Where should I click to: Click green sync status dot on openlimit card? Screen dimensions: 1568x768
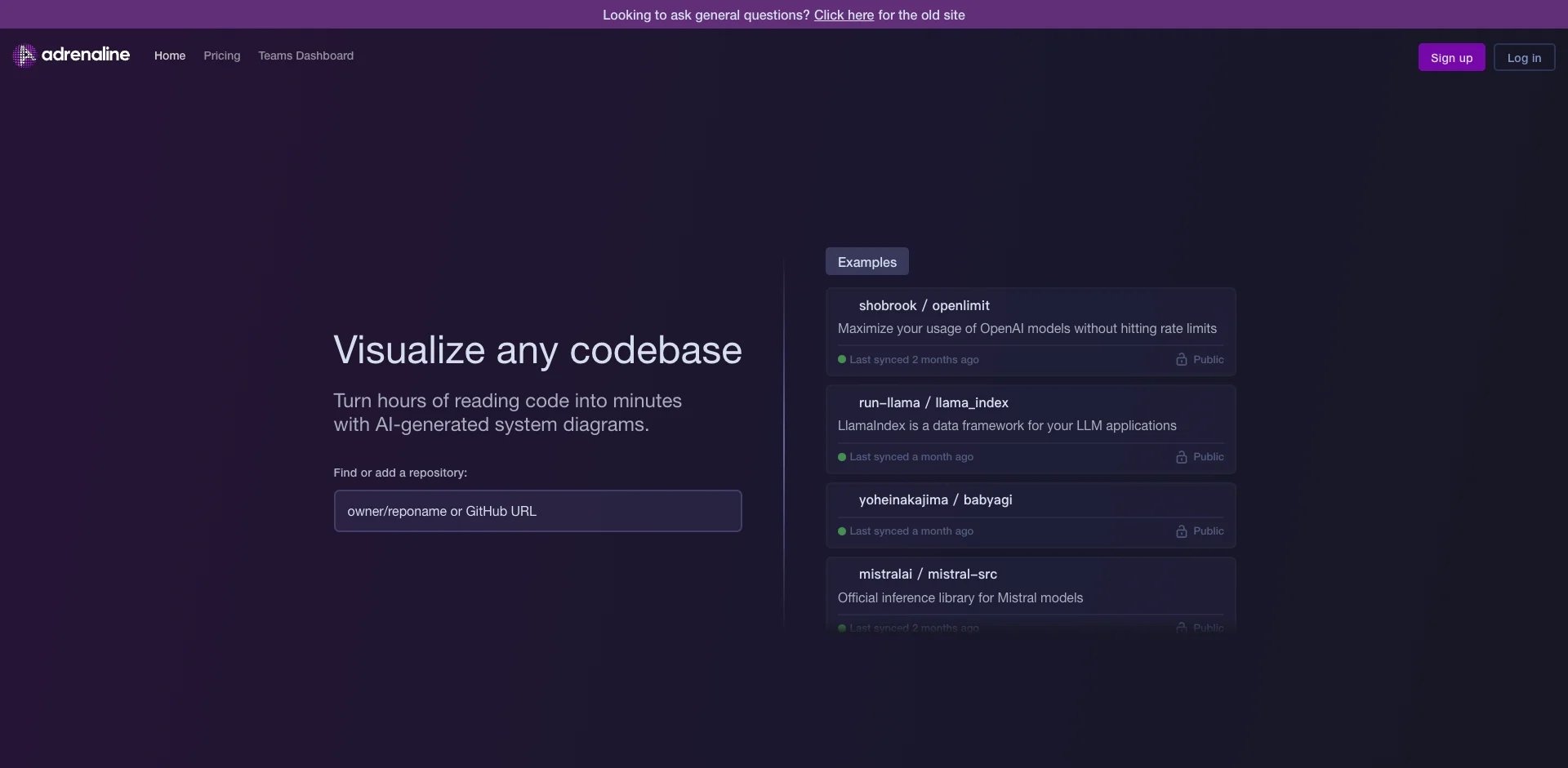coord(842,359)
